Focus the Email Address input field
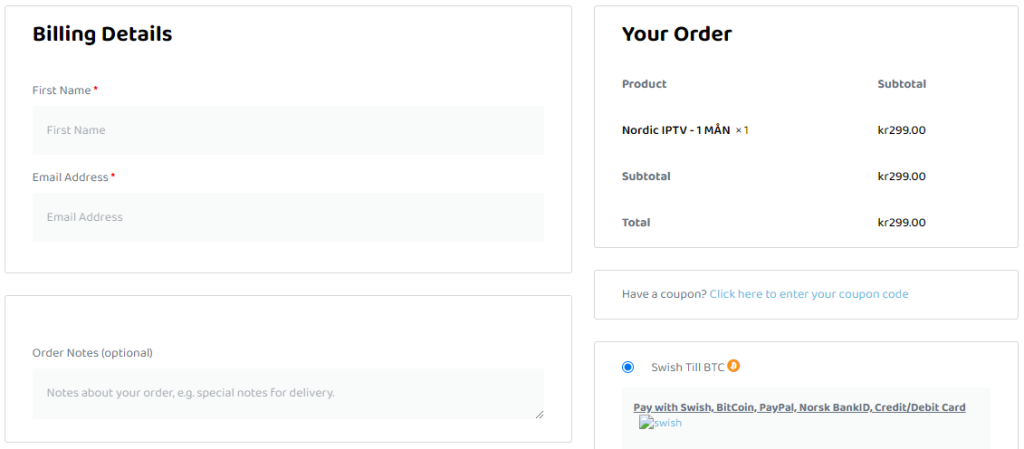The image size is (1024, 449). [x=288, y=217]
